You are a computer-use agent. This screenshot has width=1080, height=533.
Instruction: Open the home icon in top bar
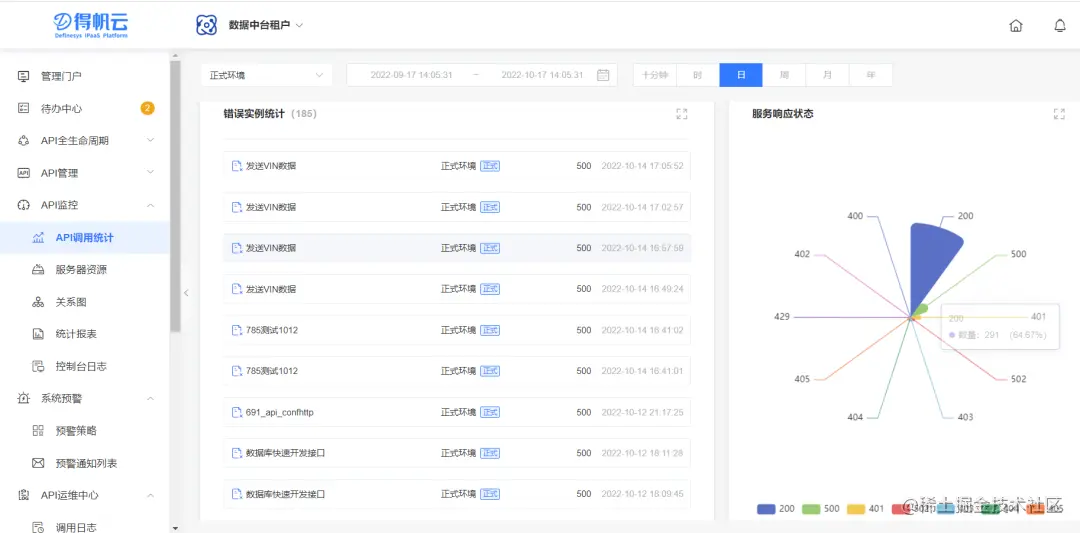click(x=1015, y=25)
